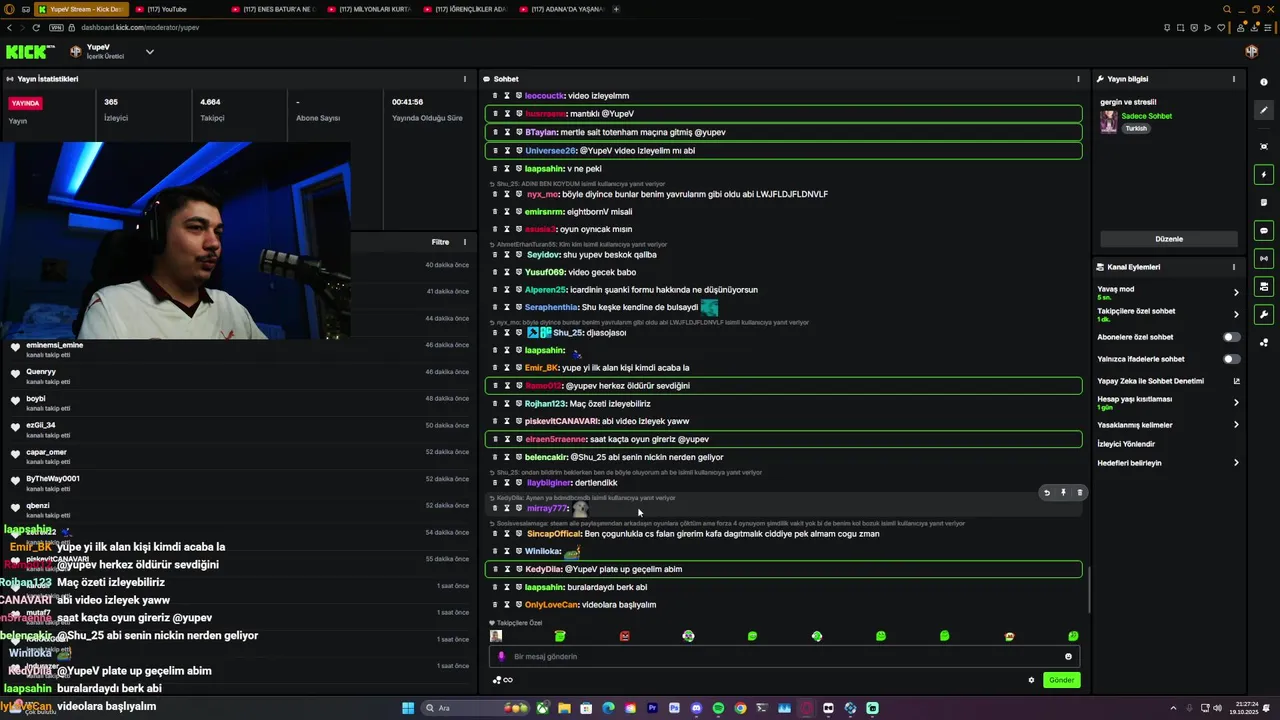
Task: Click the broadcast signal sidebar icon
Action: (1264, 258)
